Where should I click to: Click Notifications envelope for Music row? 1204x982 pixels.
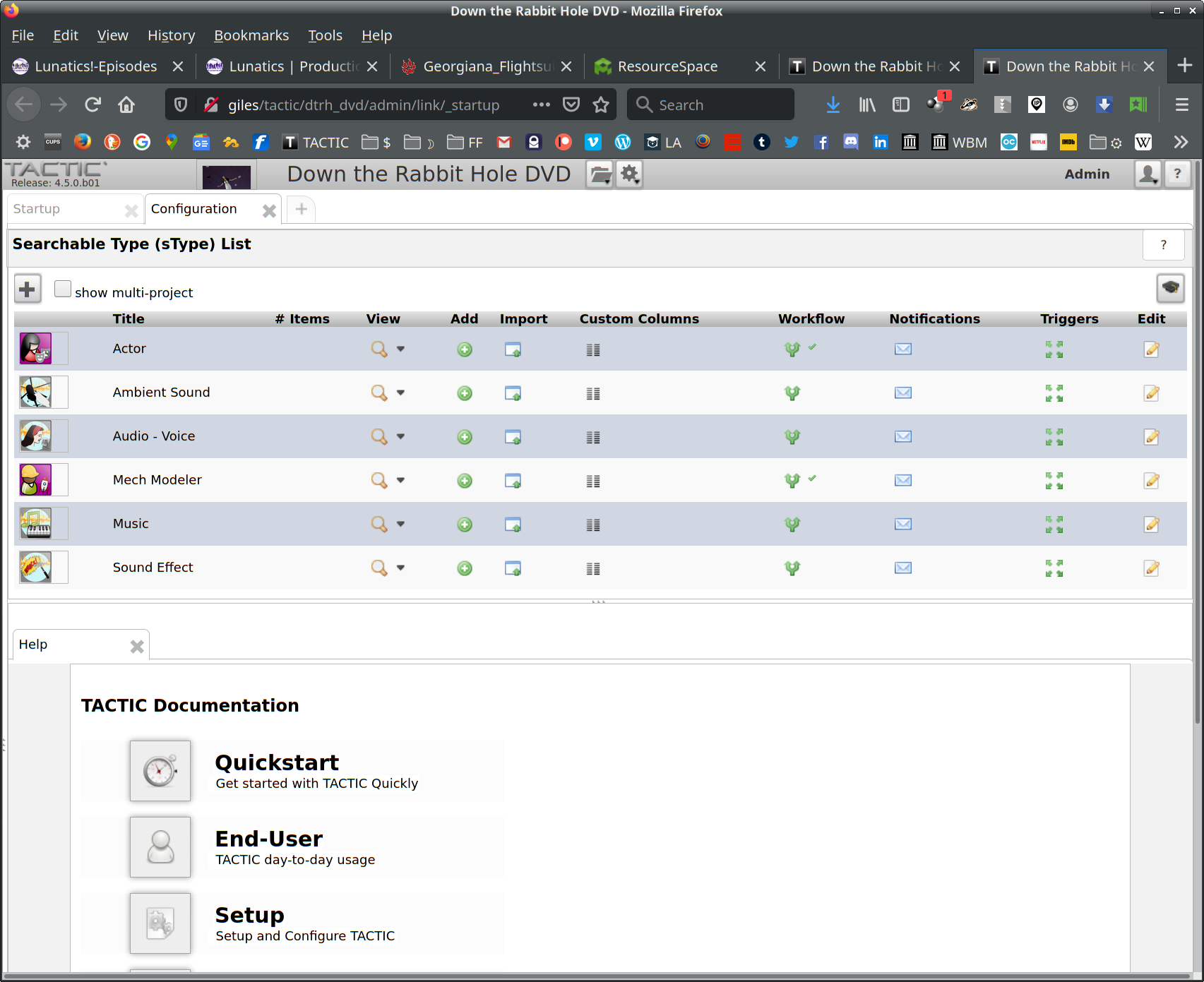click(x=903, y=524)
